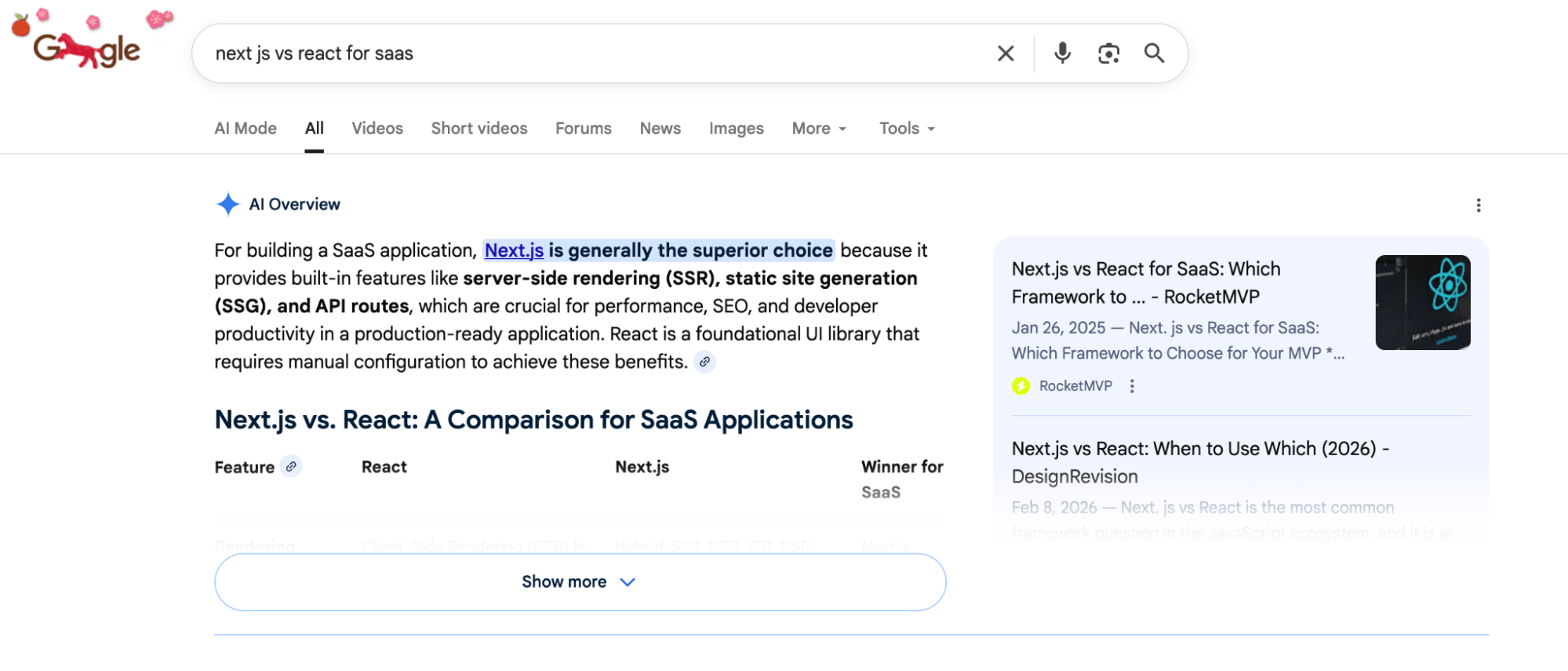1568x671 pixels.
Task: Clear the search query with X icon
Action: pos(1006,53)
